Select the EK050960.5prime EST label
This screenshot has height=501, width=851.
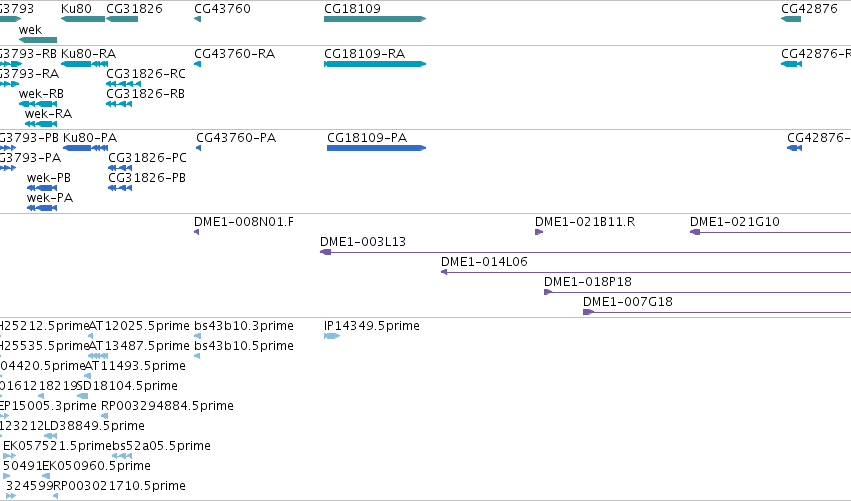(97, 467)
